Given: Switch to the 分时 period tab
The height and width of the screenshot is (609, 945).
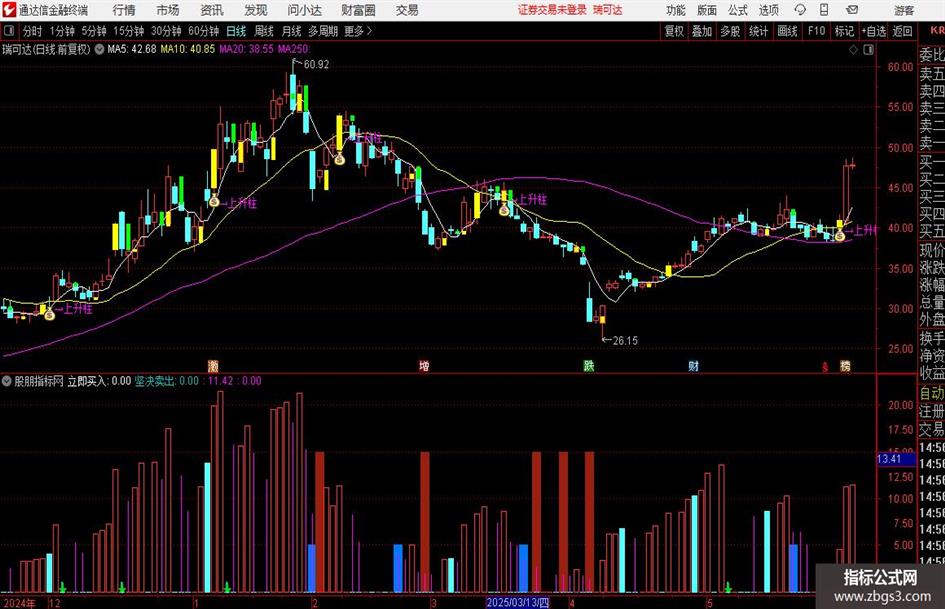Looking at the screenshot, I should [x=33, y=31].
